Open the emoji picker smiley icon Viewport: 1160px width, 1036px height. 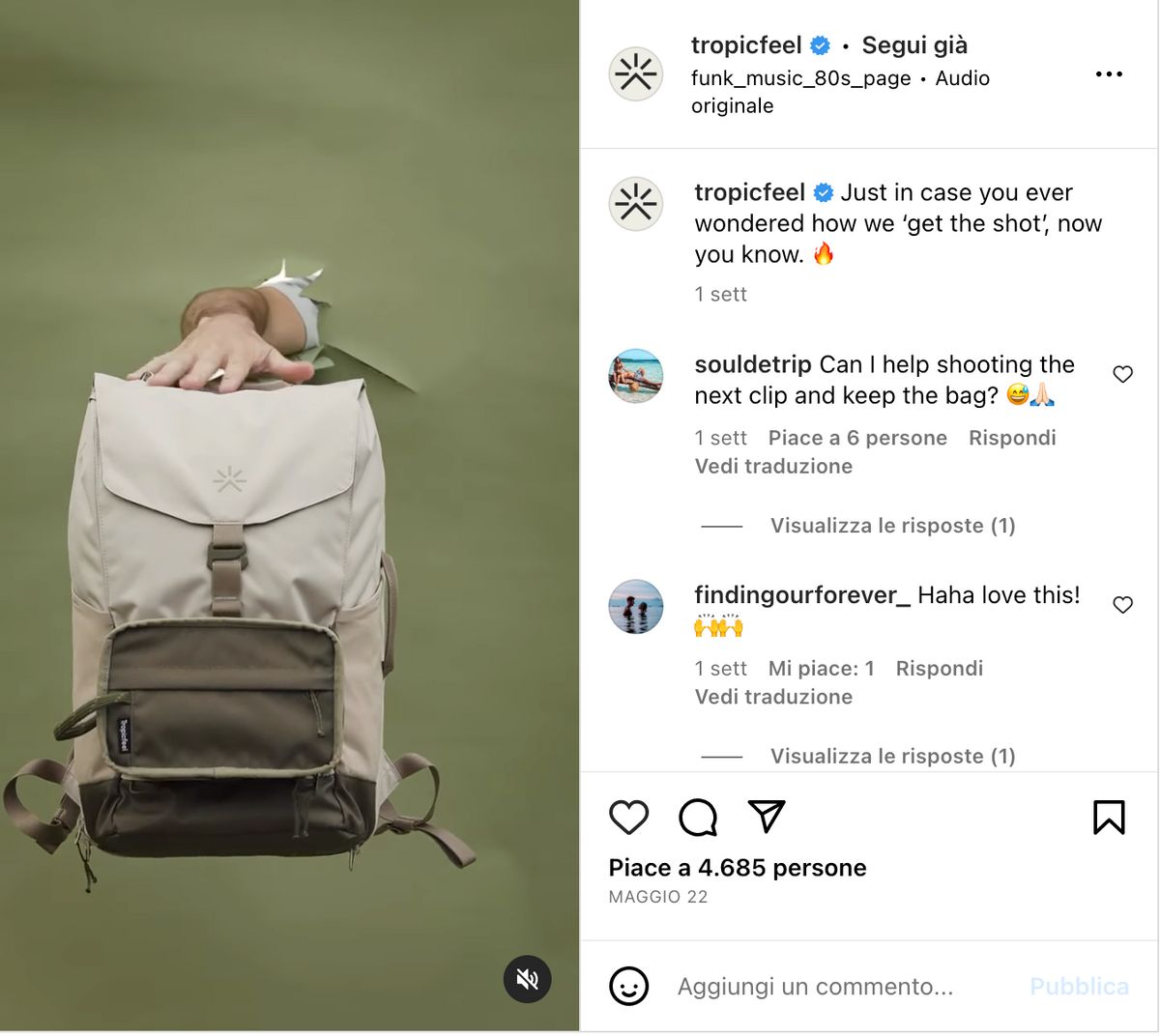click(628, 987)
